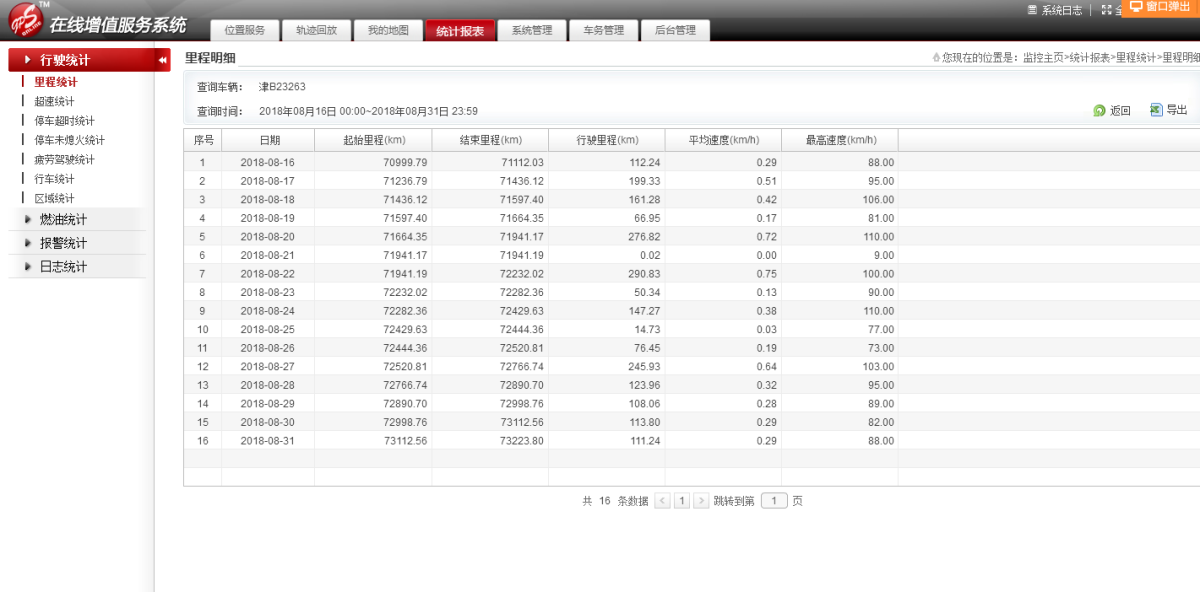Click the fullscreen icon in top bar

point(1106,10)
